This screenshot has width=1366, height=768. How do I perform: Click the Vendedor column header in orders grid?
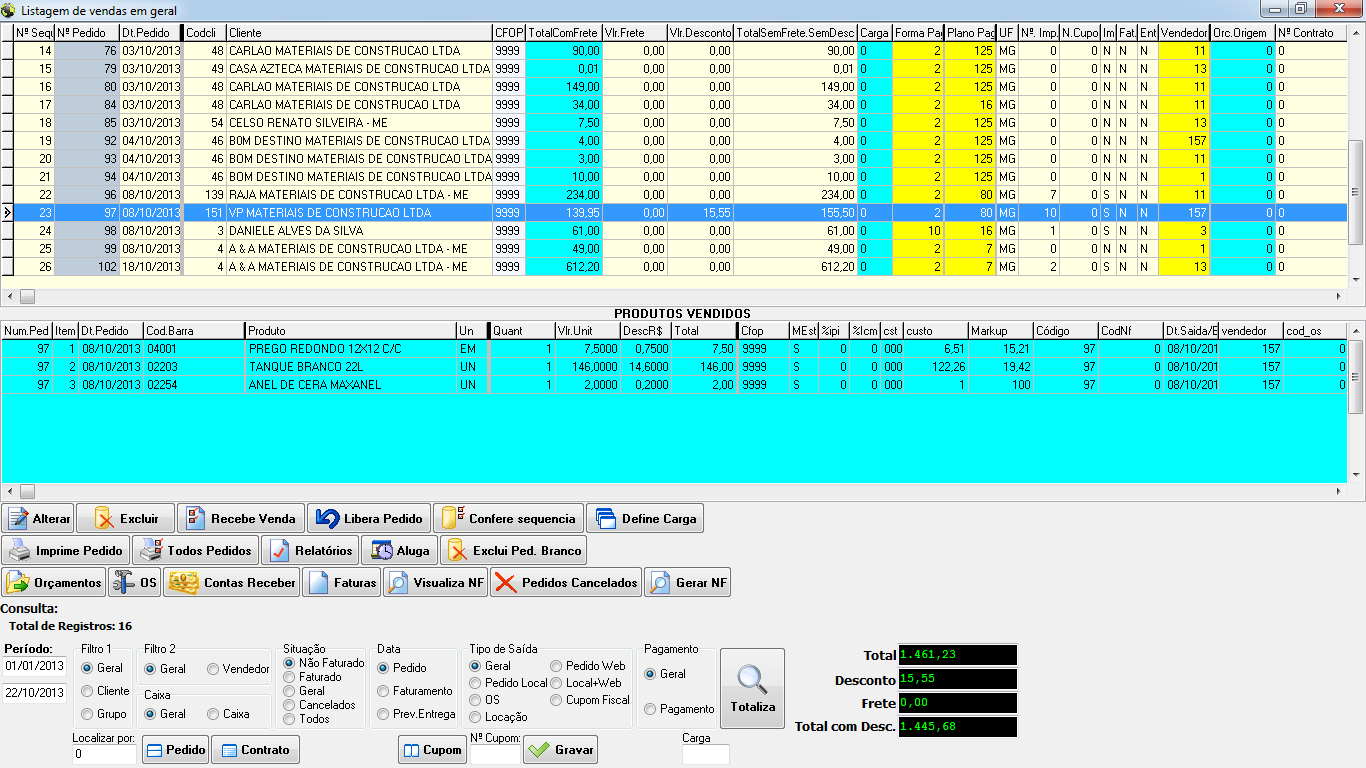(1184, 33)
